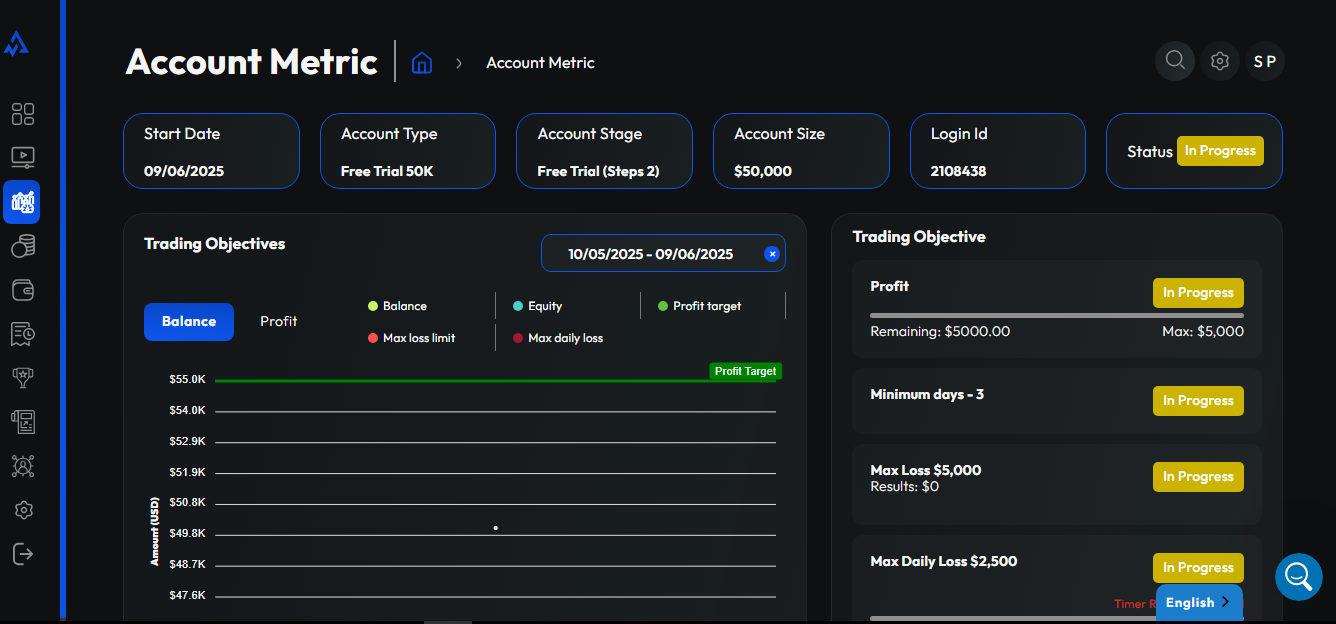
Task: Click the Profit objective progress bar
Action: coord(1057,316)
